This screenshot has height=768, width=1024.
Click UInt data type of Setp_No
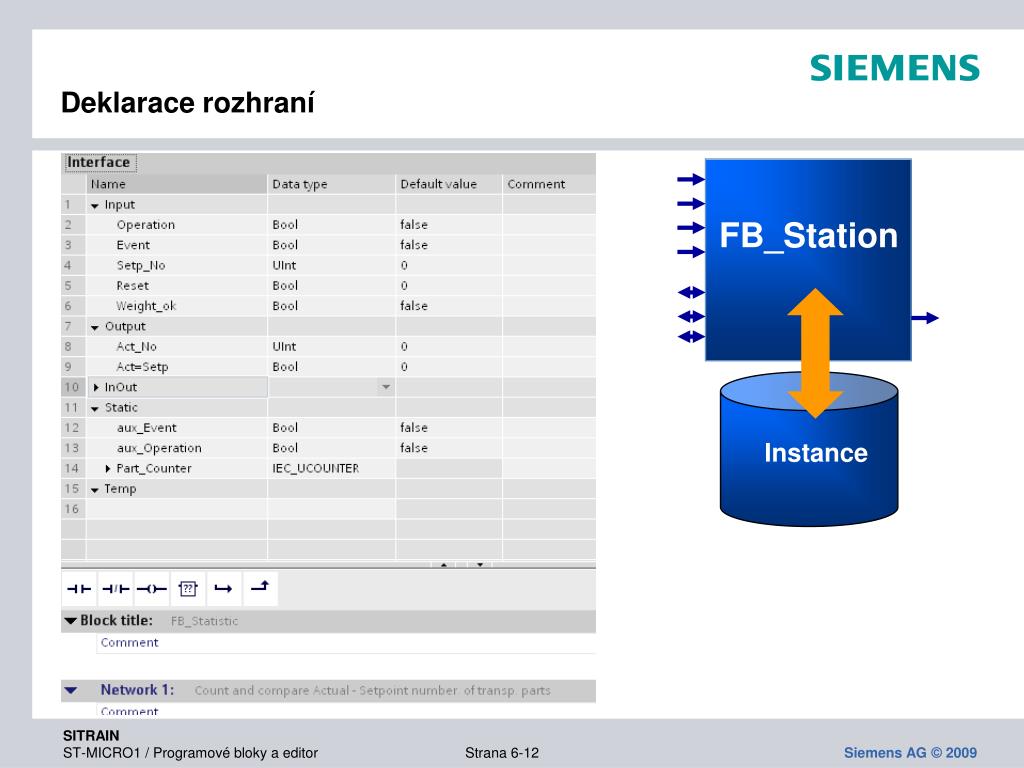tap(332, 265)
